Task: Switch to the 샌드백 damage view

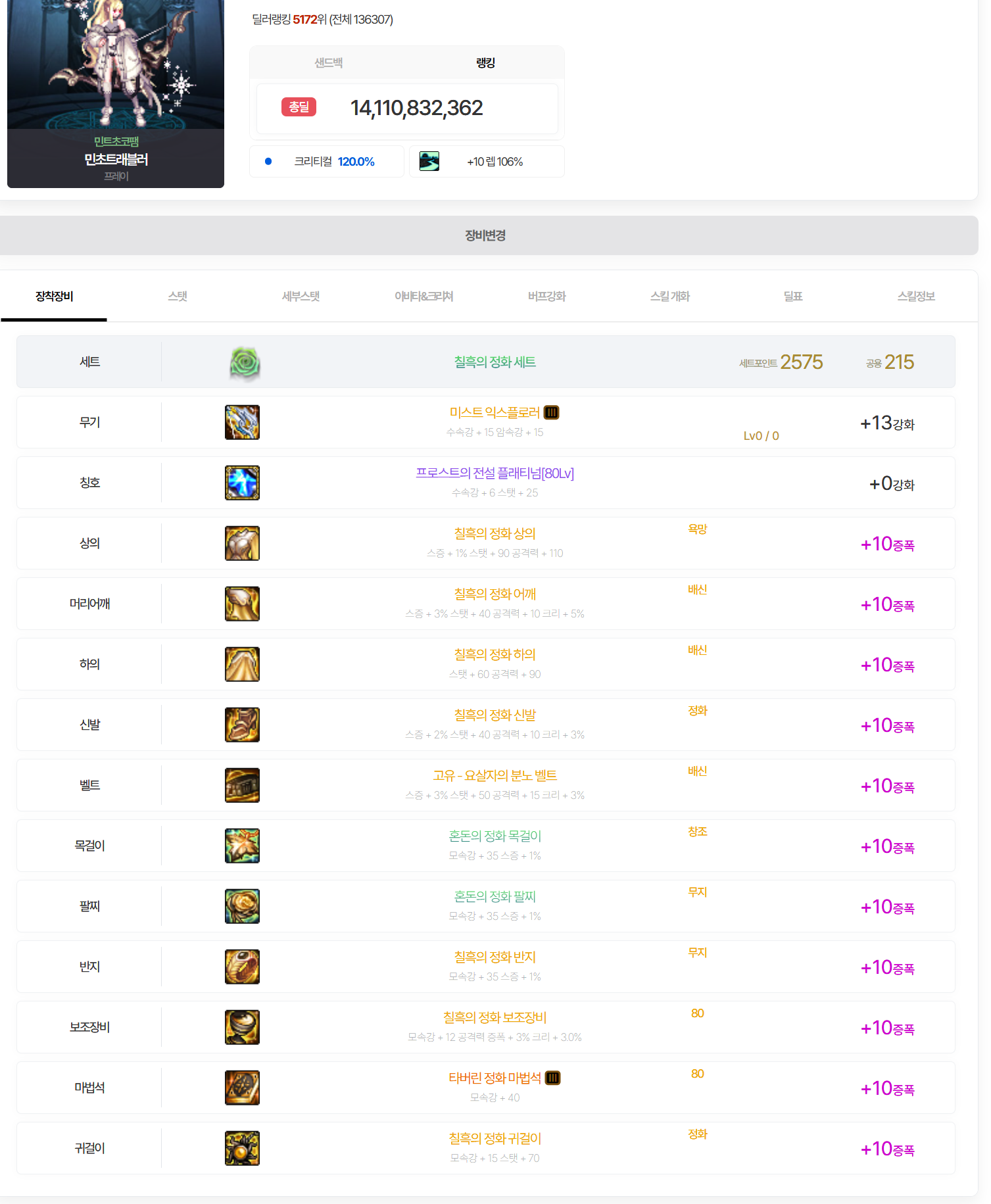Action: [x=328, y=63]
